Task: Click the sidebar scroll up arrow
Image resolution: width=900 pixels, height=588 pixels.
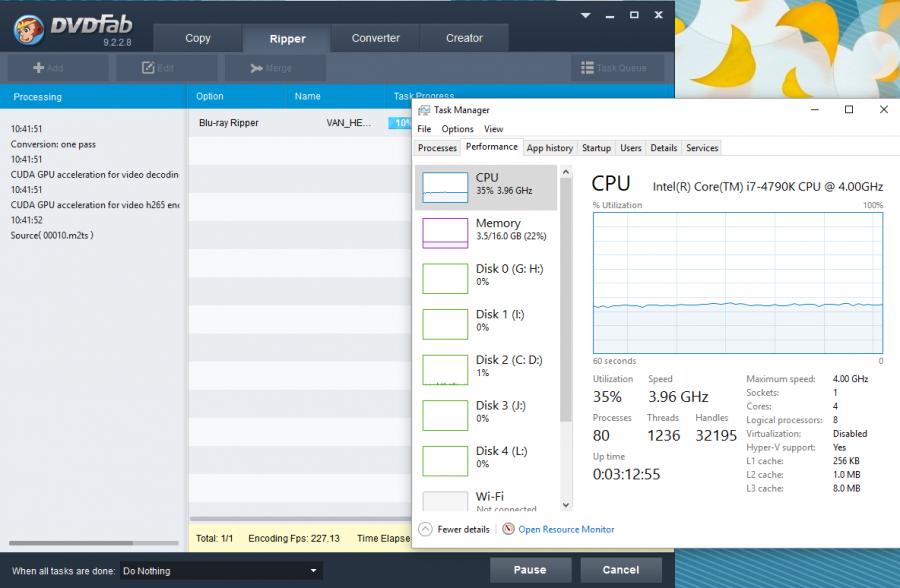Action: tap(566, 172)
